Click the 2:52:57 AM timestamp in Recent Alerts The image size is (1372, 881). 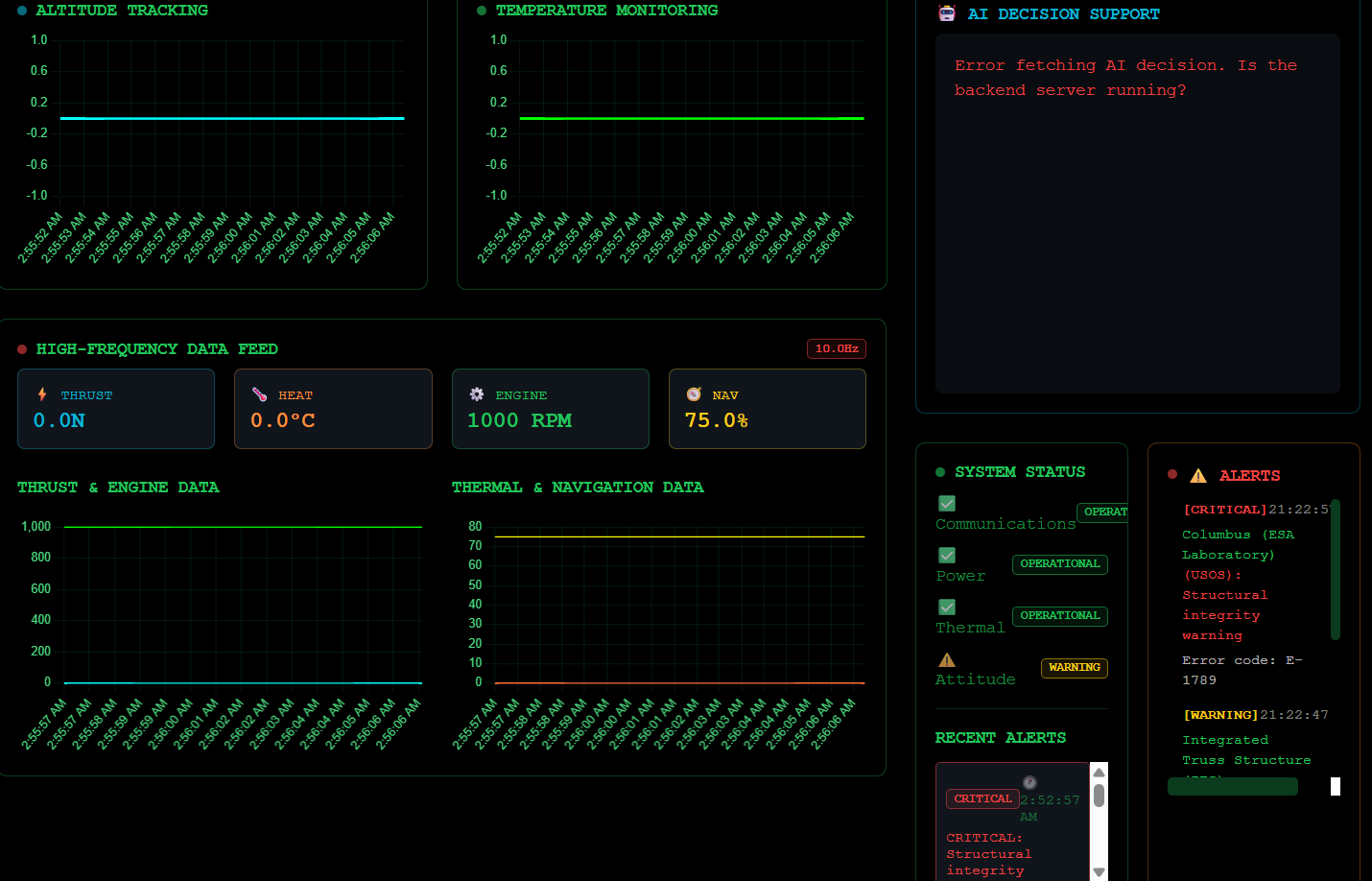(x=1050, y=807)
